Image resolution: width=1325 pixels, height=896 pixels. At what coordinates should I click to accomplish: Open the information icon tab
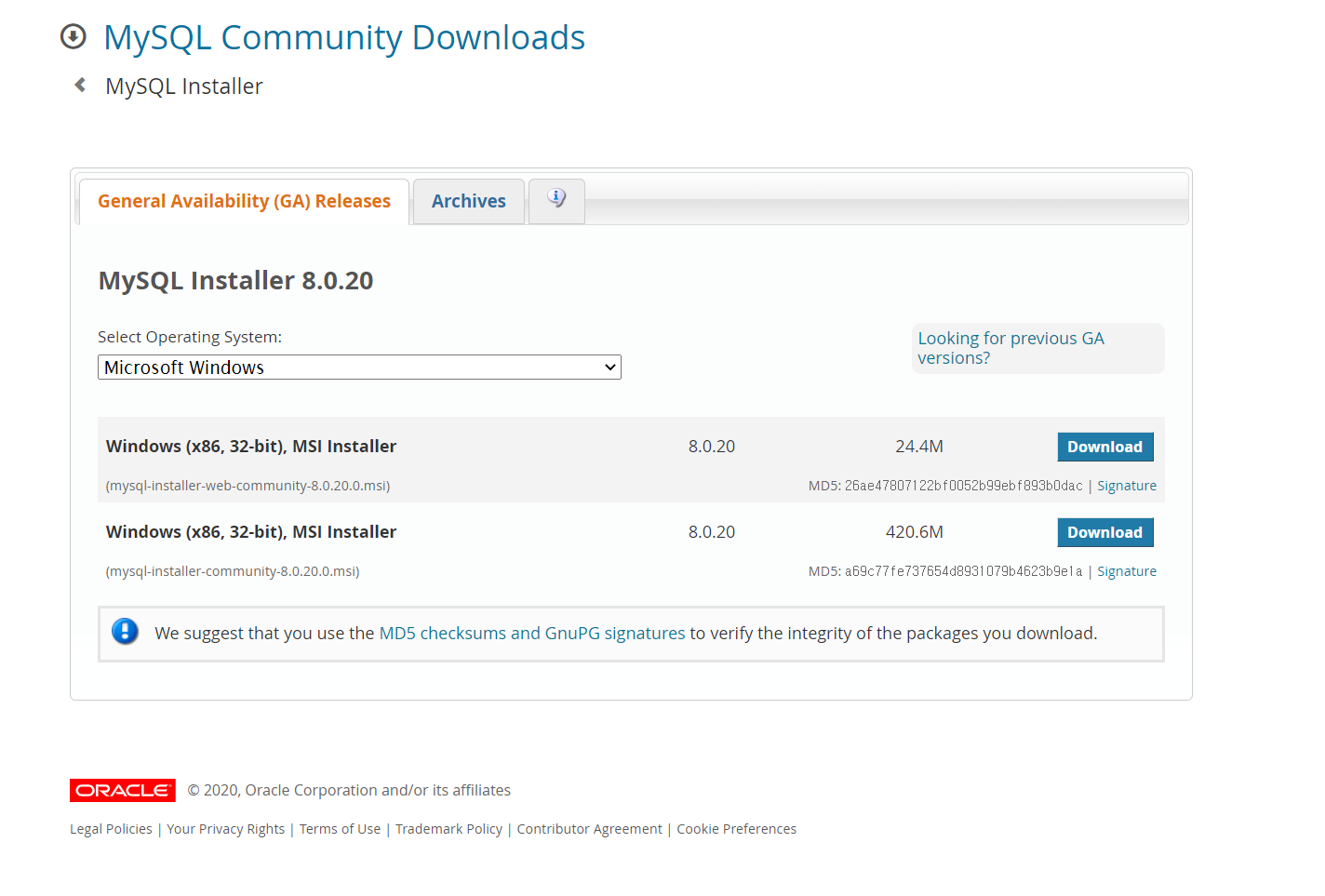point(556,200)
